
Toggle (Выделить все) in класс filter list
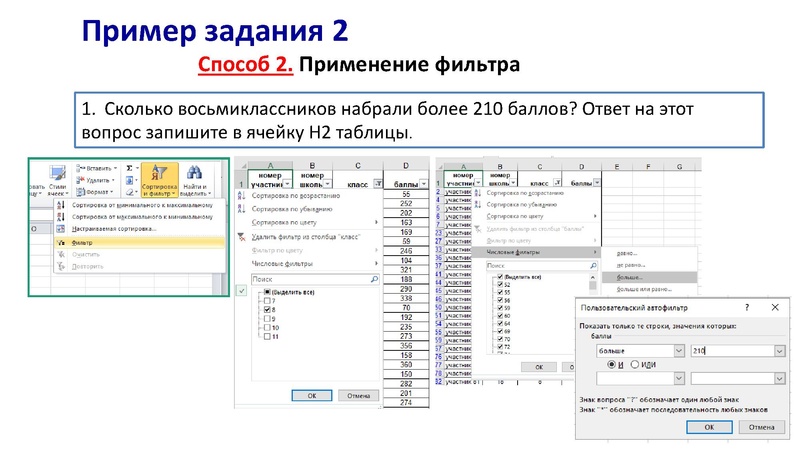click(x=267, y=292)
